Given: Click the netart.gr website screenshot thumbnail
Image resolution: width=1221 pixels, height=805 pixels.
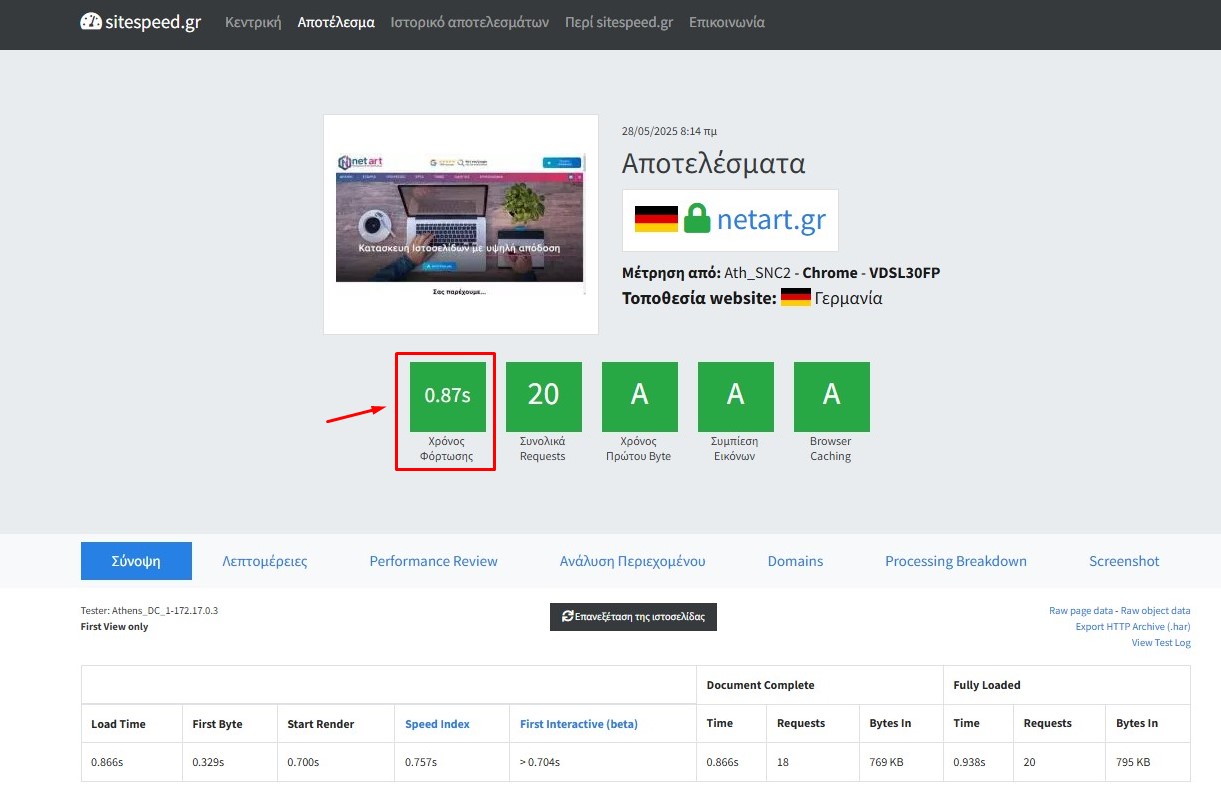Looking at the screenshot, I should (x=460, y=224).
